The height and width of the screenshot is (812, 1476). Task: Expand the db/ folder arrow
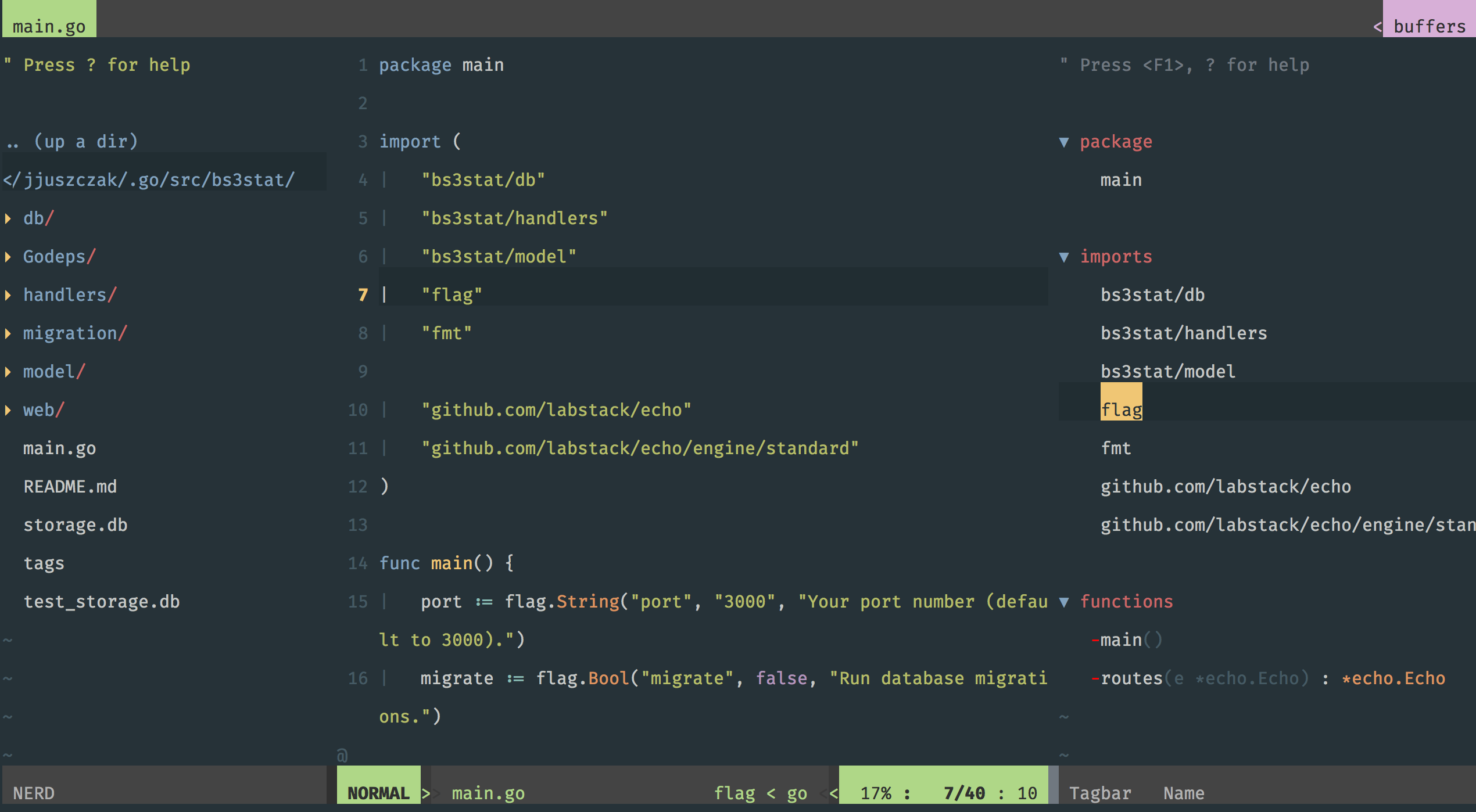(x=8, y=218)
